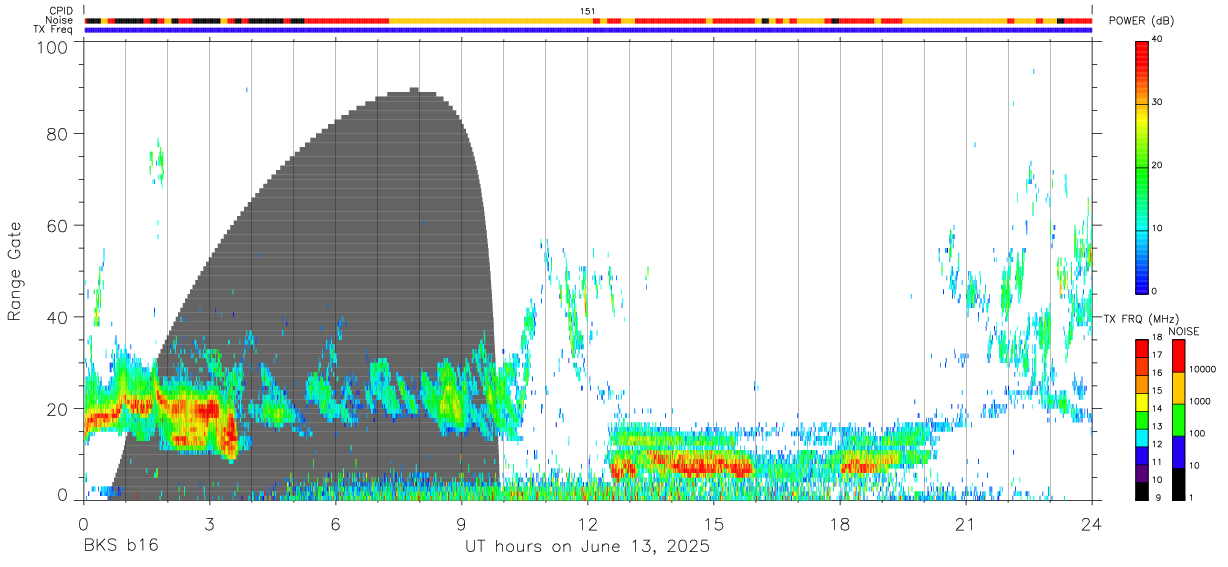Click x-axis tick label '18'
The height and width of the screenshot is (567, 1228).
(x=839, y=524)
